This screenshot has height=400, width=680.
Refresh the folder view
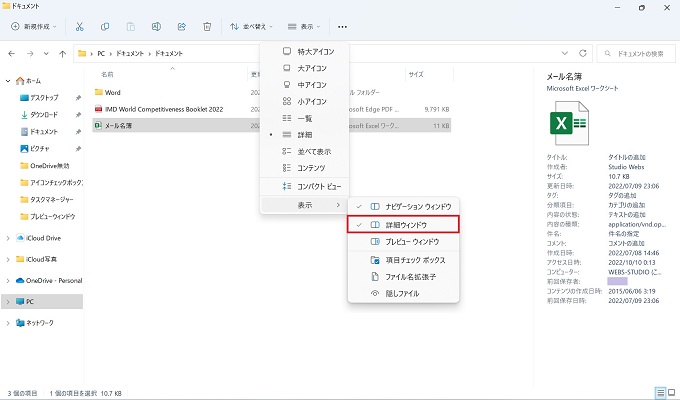click(x=582, y=53)
